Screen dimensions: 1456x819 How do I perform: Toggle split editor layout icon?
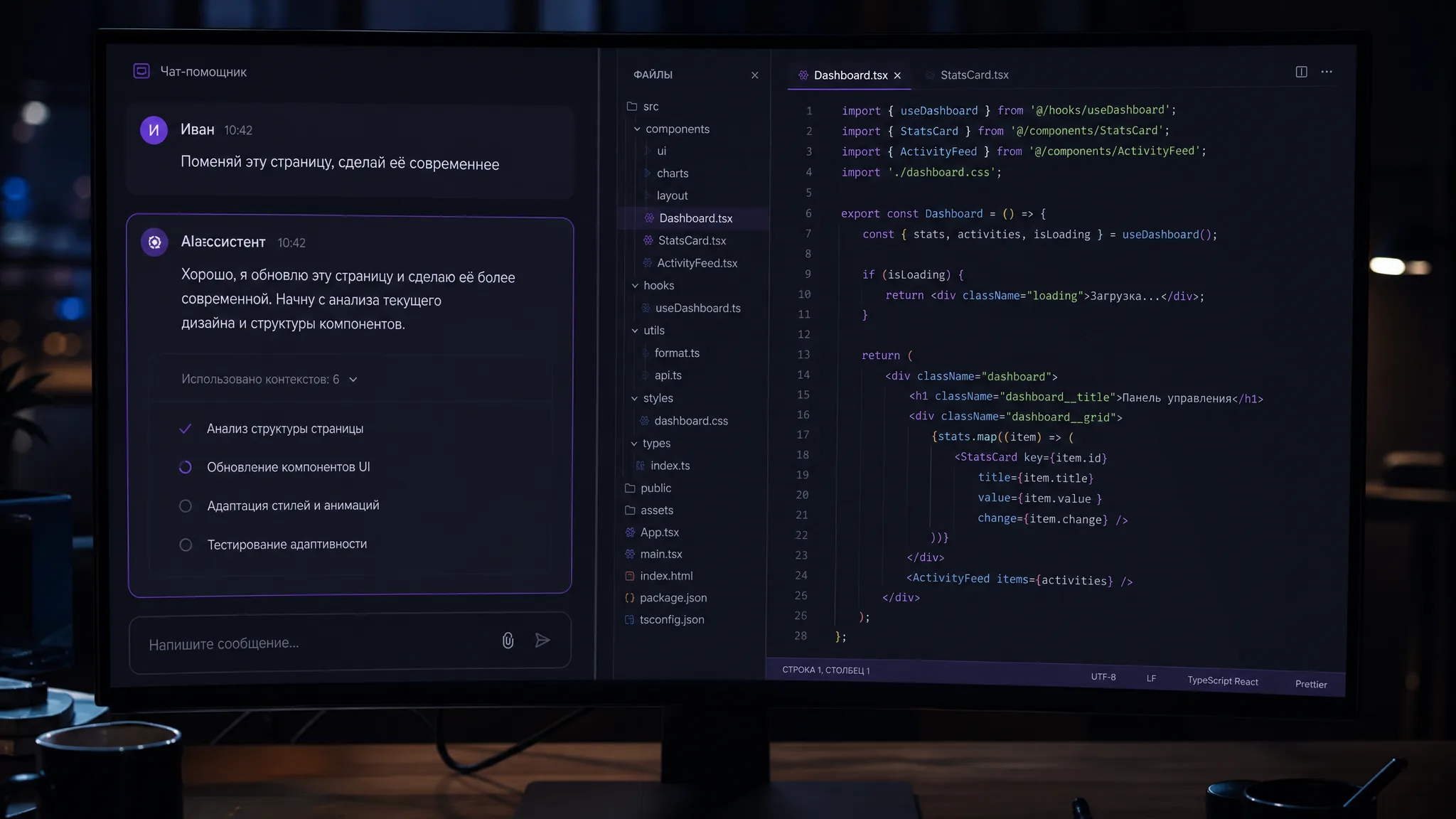click(x=1301, y=72)
